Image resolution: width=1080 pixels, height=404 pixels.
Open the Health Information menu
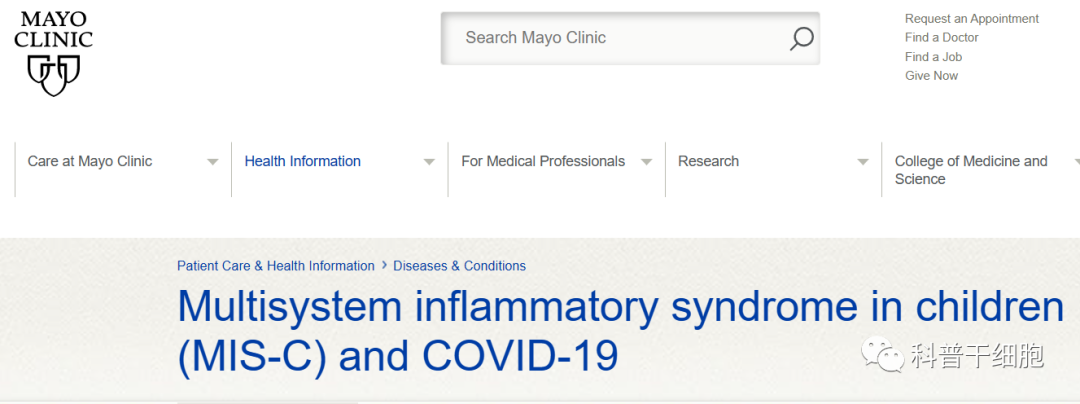click(x=302, y=161)
